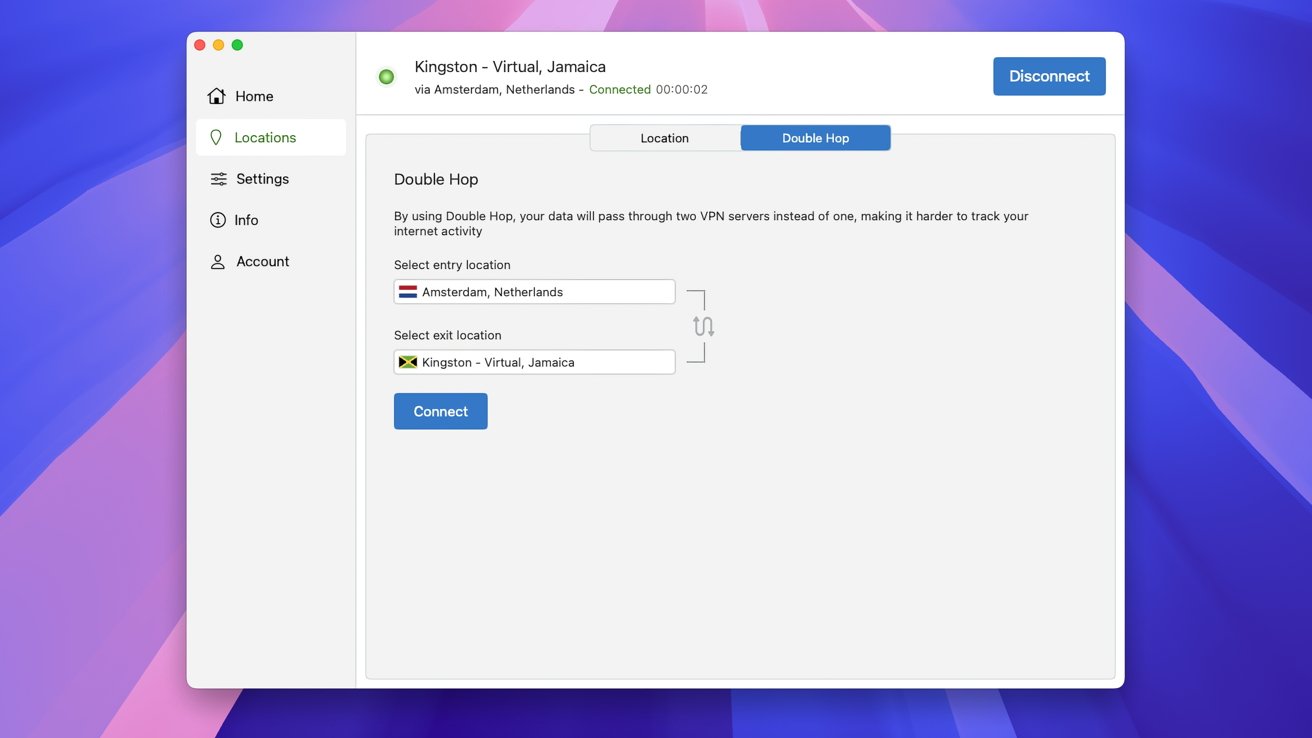Click the green Connected status text
Image resolution: width=1312 pixels, height=738 pixels.
(x=619, y=90)
